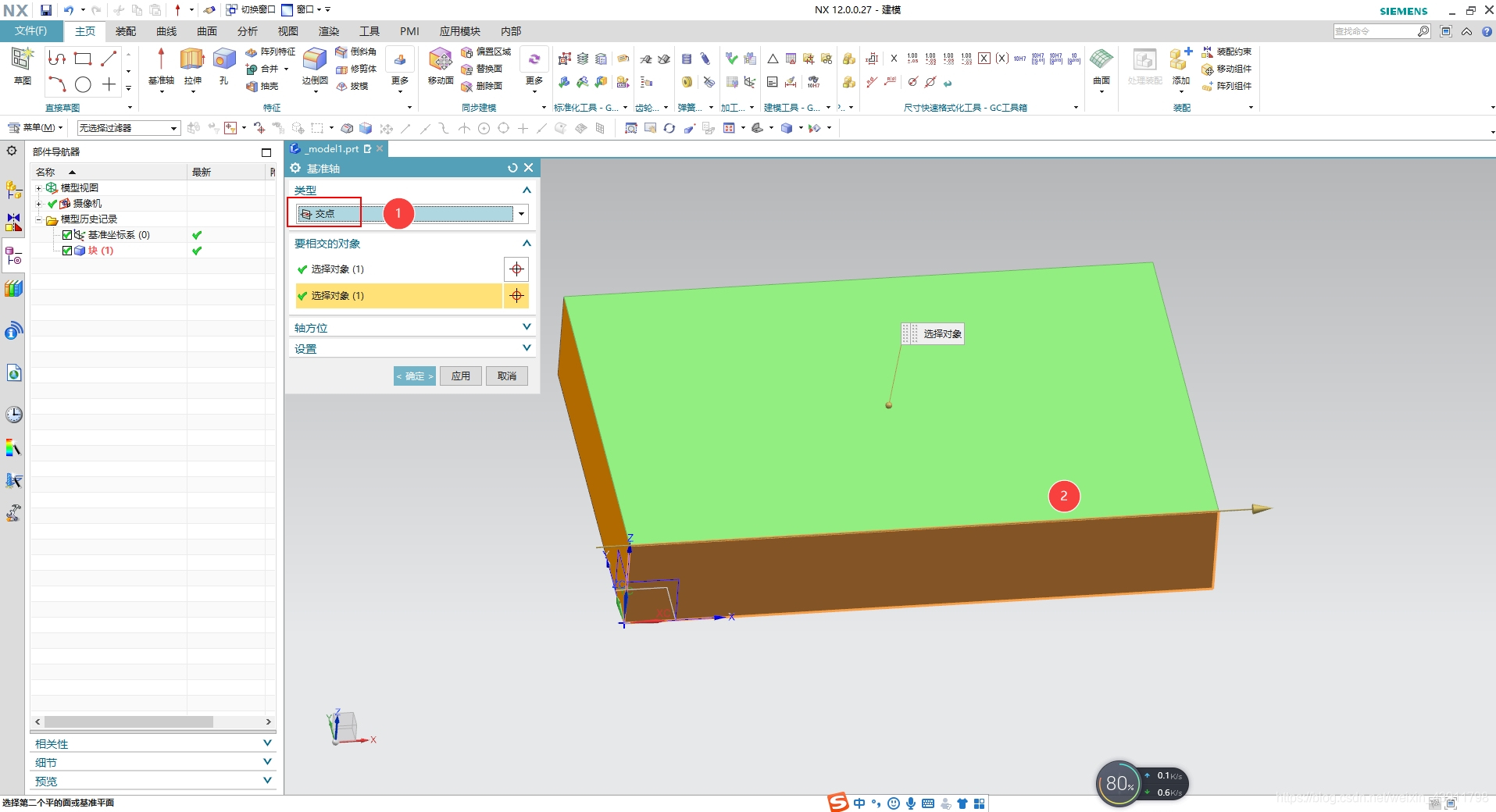Click the Edge Blend (边倒圆) tool
This screenshot has height=812, width=1496.
(x=315, y=66)
